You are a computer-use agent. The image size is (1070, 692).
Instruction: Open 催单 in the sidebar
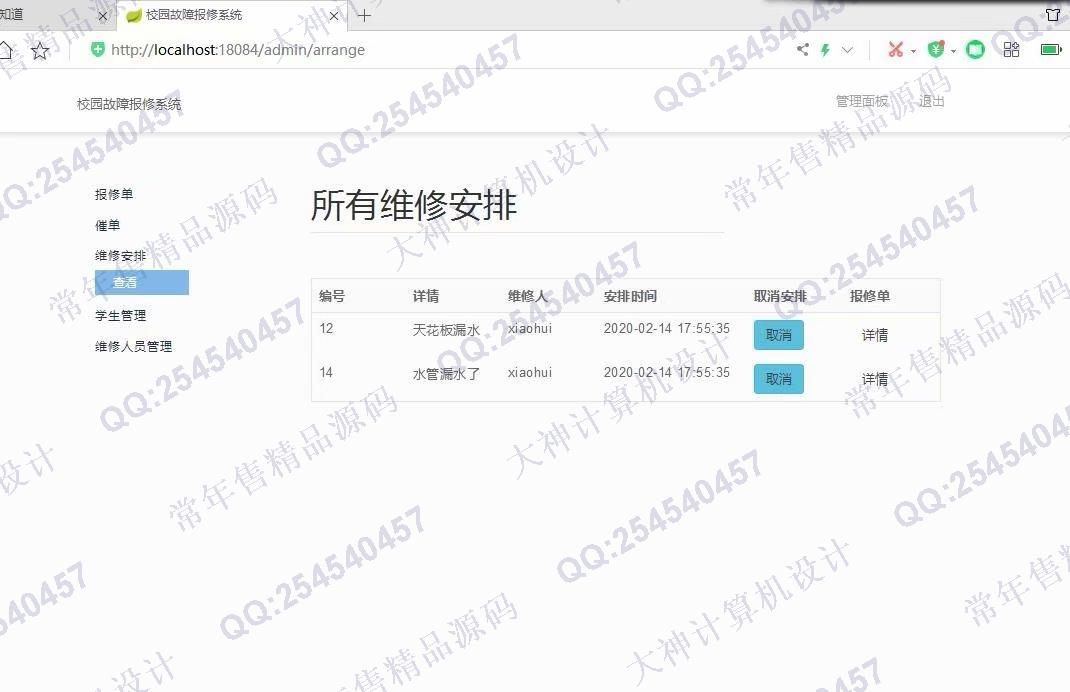pyautogui.click(x=108, y=225)
